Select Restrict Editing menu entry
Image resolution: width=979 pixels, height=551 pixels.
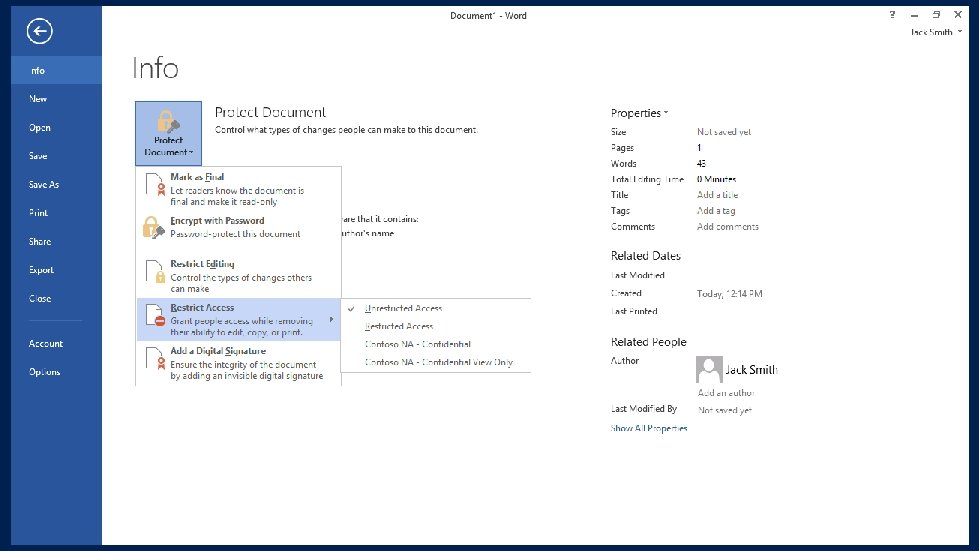point(239,276)
